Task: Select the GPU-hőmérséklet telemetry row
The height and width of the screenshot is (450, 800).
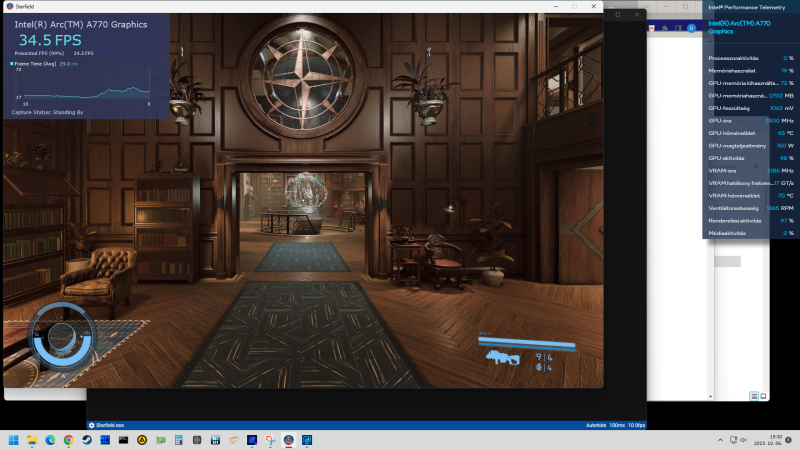Action: coord(751,133)
